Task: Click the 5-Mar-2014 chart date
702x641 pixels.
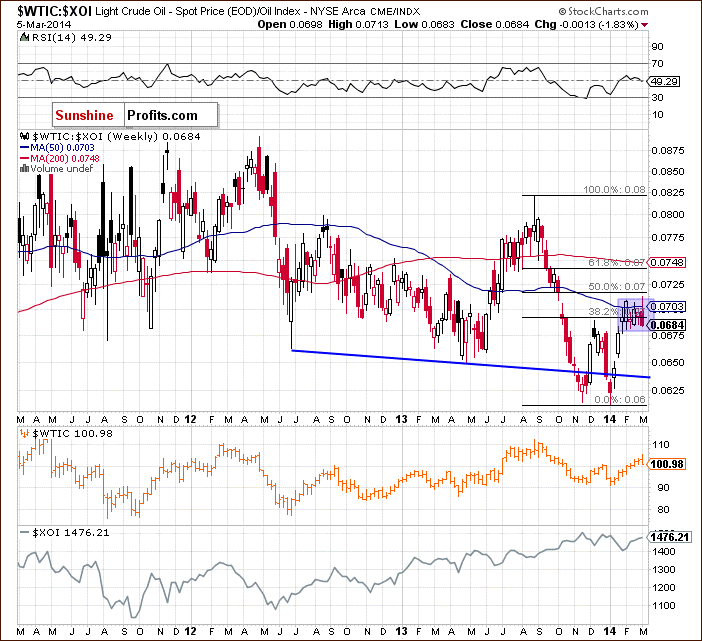Action: click(x=44, y=25)
